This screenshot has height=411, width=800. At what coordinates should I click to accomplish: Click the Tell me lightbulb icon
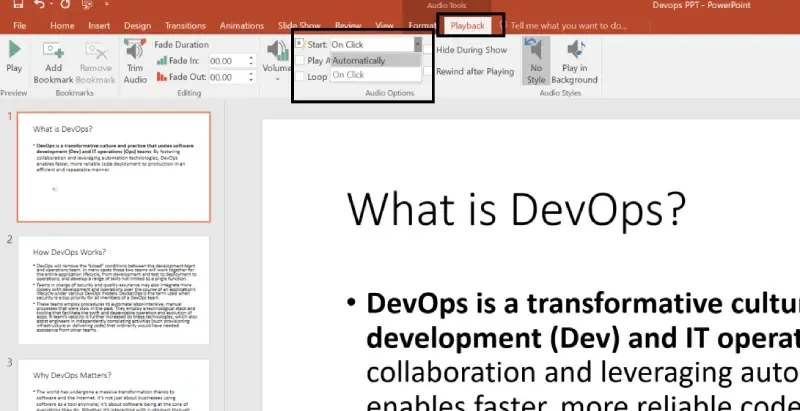click(503, 25)
